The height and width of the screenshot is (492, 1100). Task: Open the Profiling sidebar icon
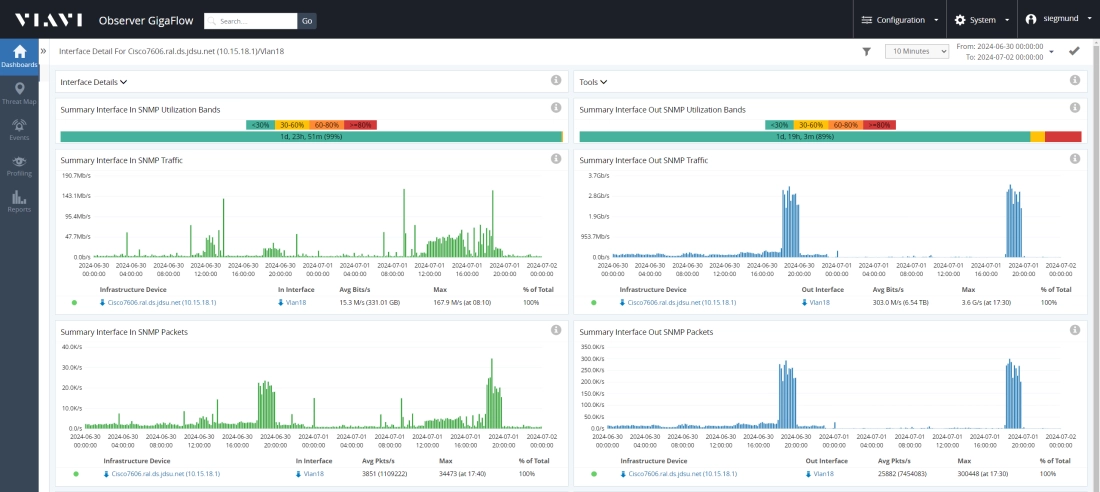coord(19,165)
